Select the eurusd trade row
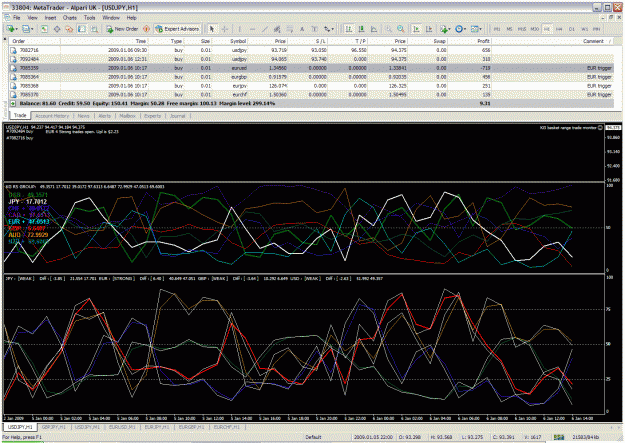This screenshot has width=625, height=443. click(x=311, y=68)
